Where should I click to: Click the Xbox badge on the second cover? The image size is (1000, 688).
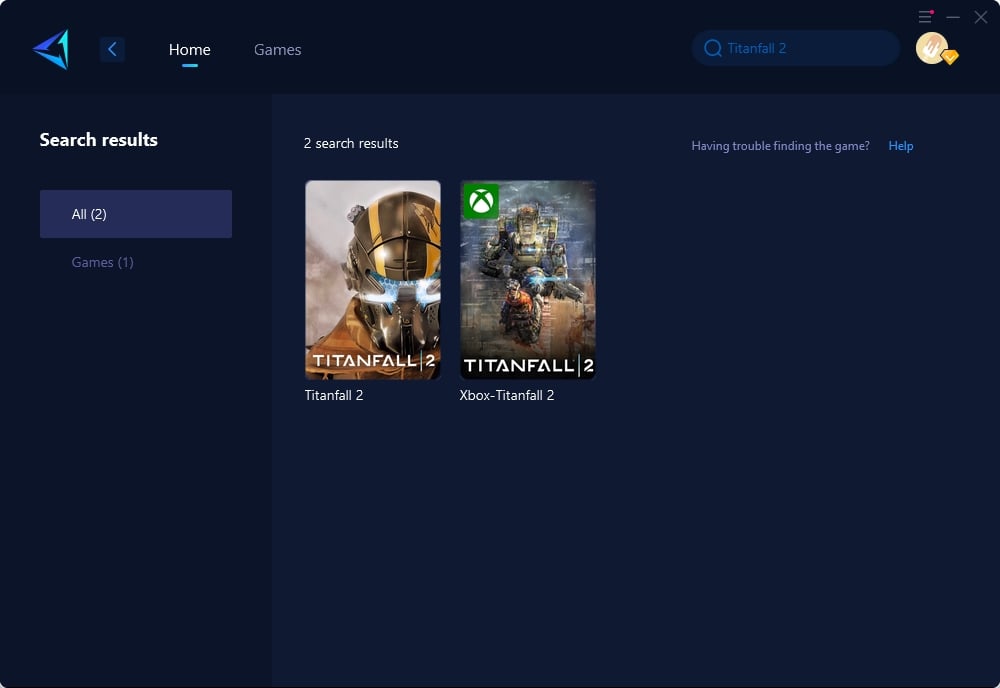481,201
